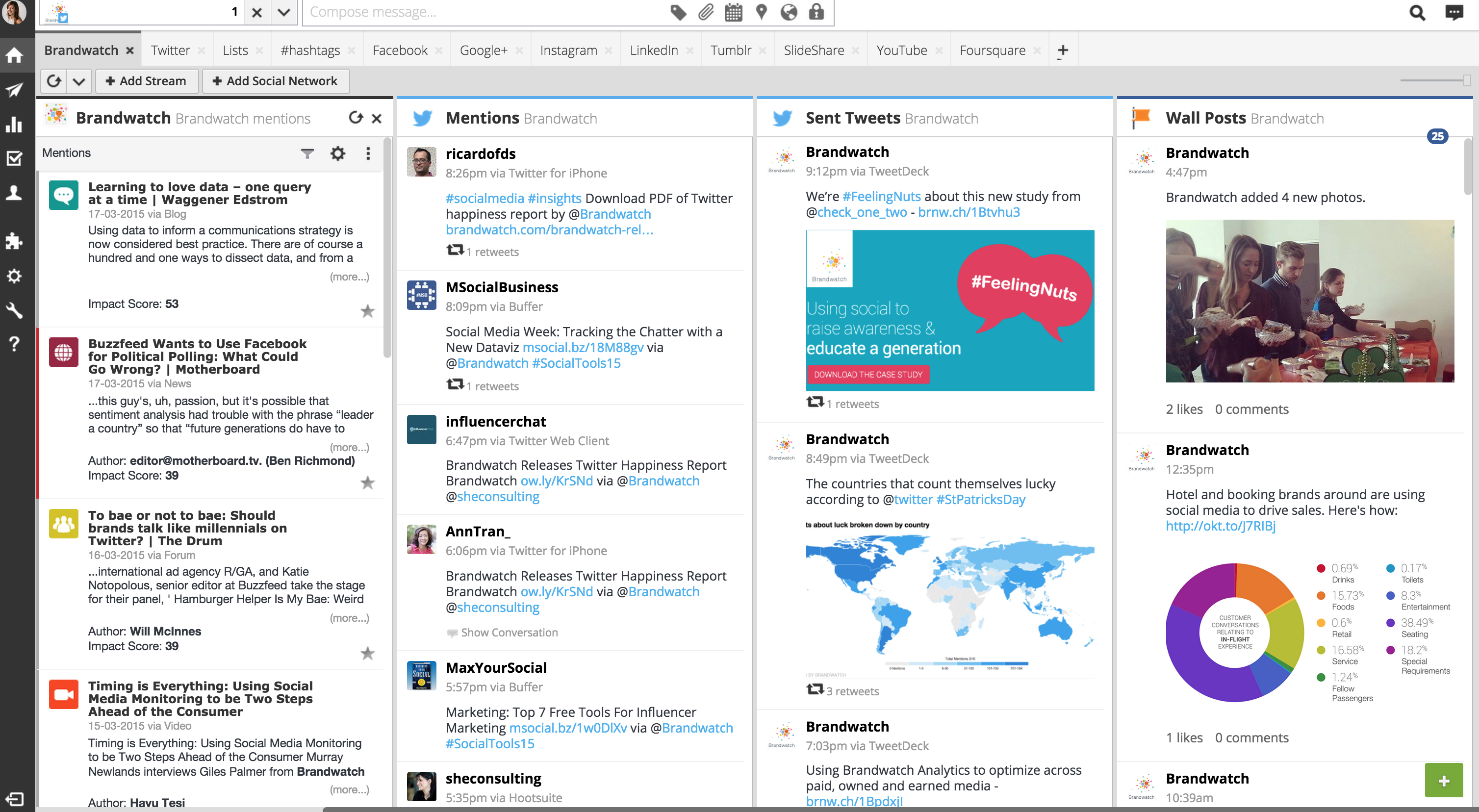Screen dimensions: 1479x812
Task: Switch to the Twitter tab
Action: [x=170, y=51]
